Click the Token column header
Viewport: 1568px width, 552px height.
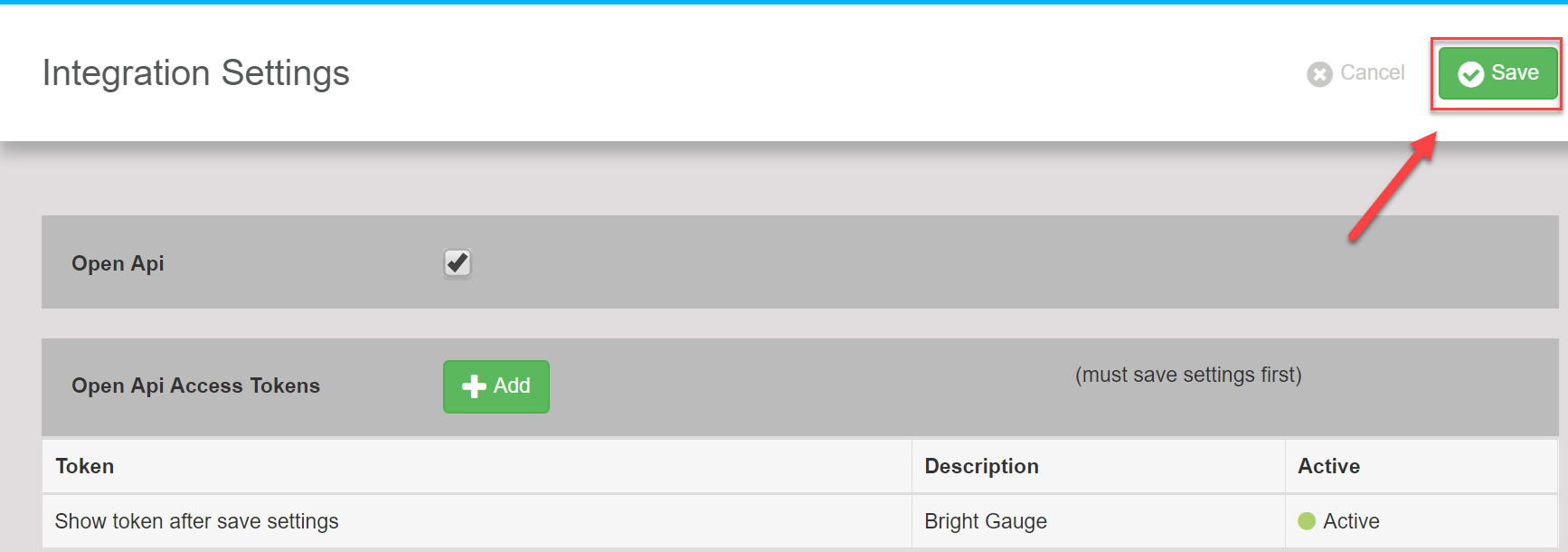[85, 466]
